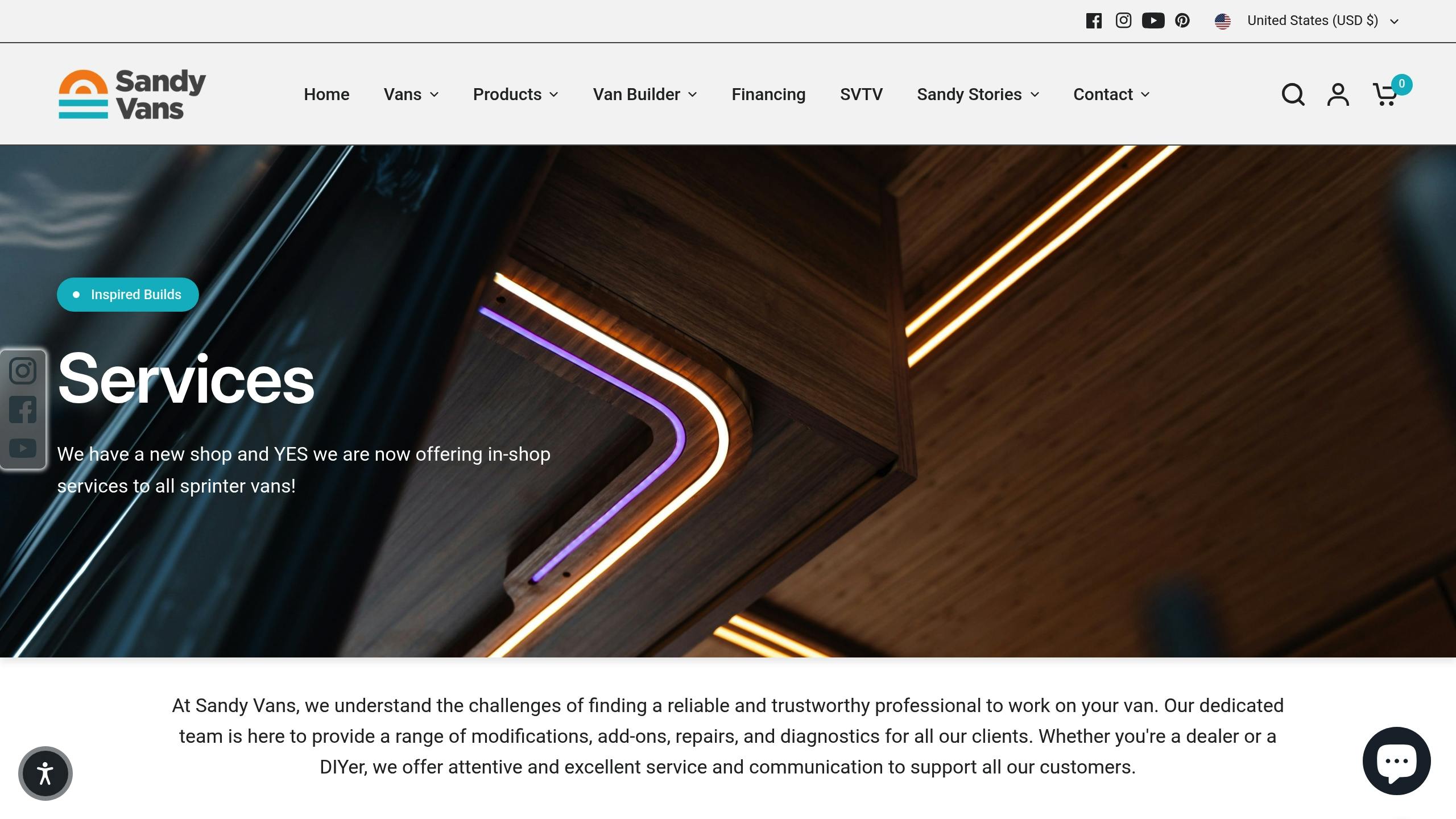Click the Facebook icon in top bar
Screen dimensions: 1456x819
coord(1094,21)
